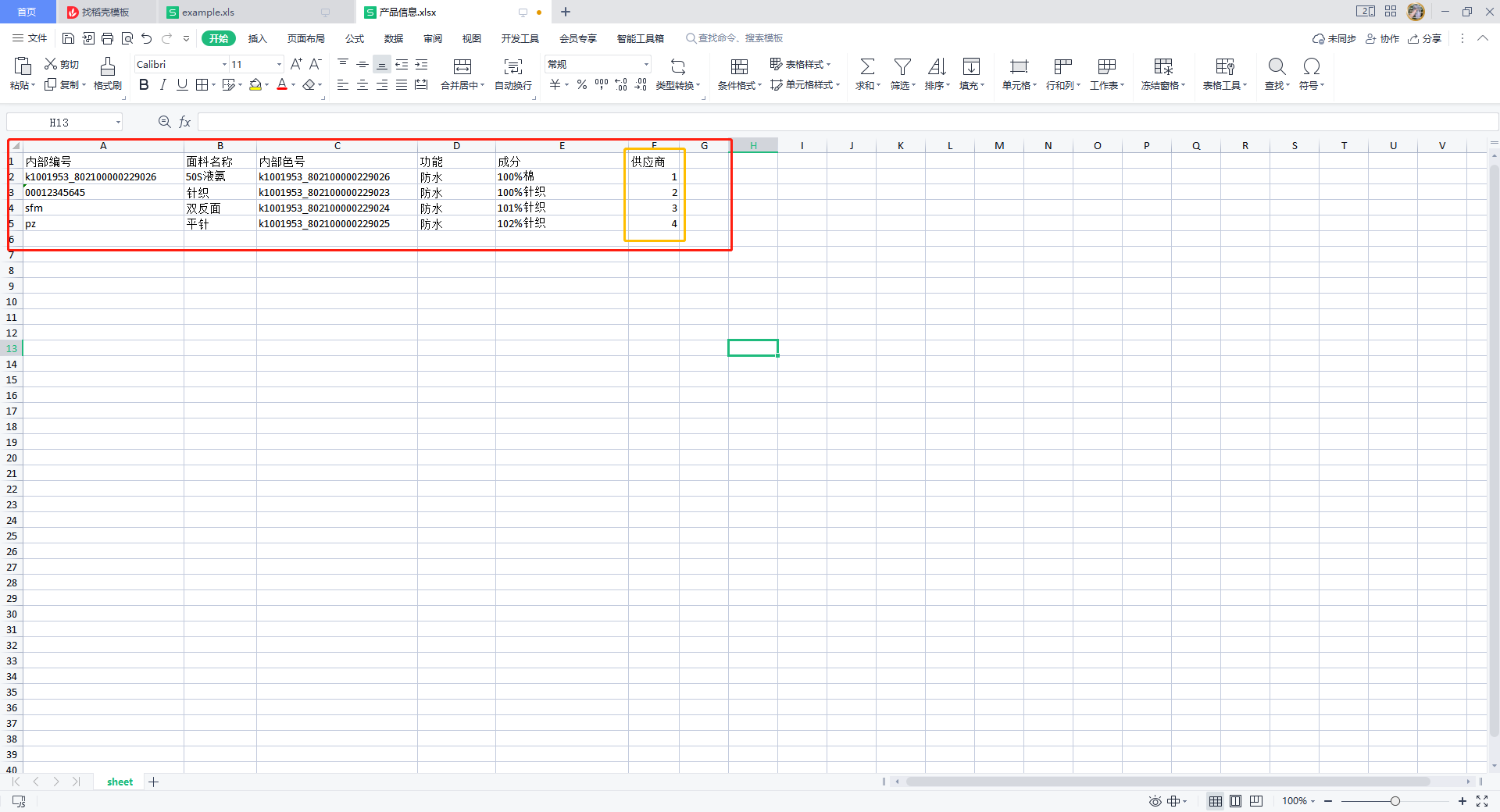Click the Share (分享) button
1500x812 pixels.
point(1424,38)
